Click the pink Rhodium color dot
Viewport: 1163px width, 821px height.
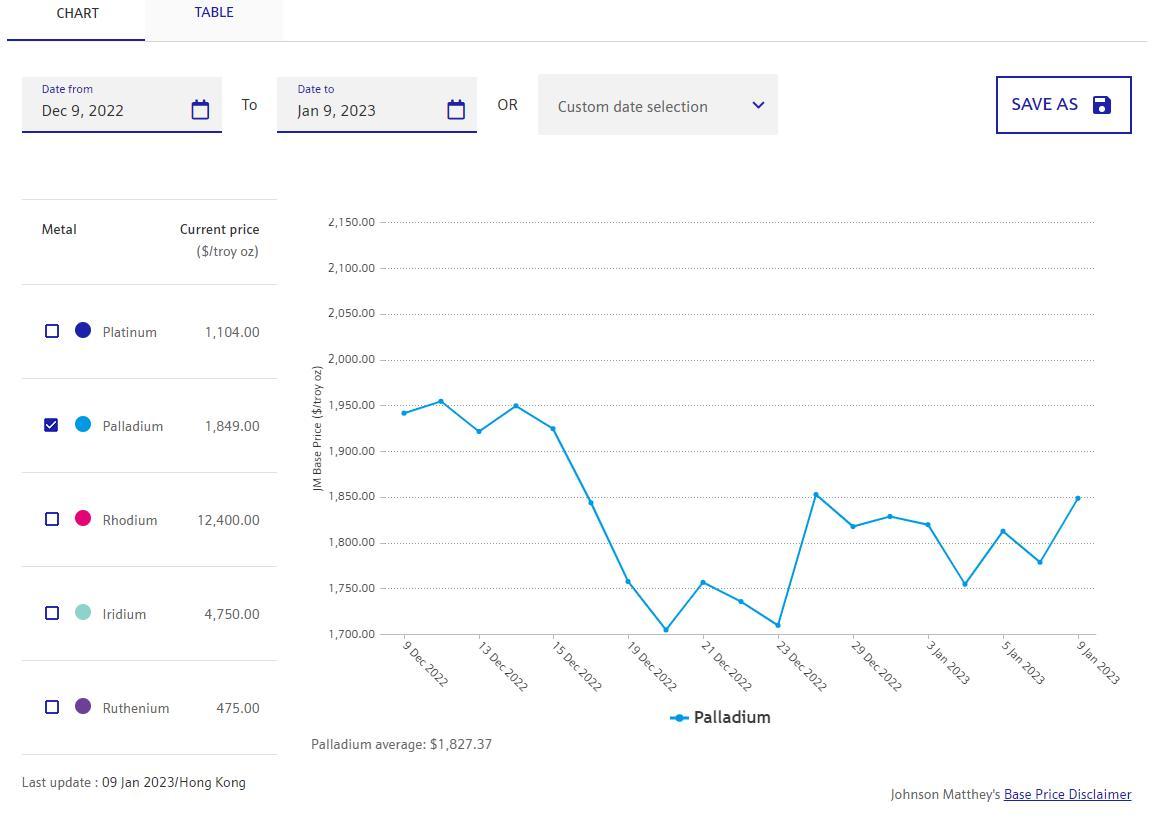coord(83,518)
